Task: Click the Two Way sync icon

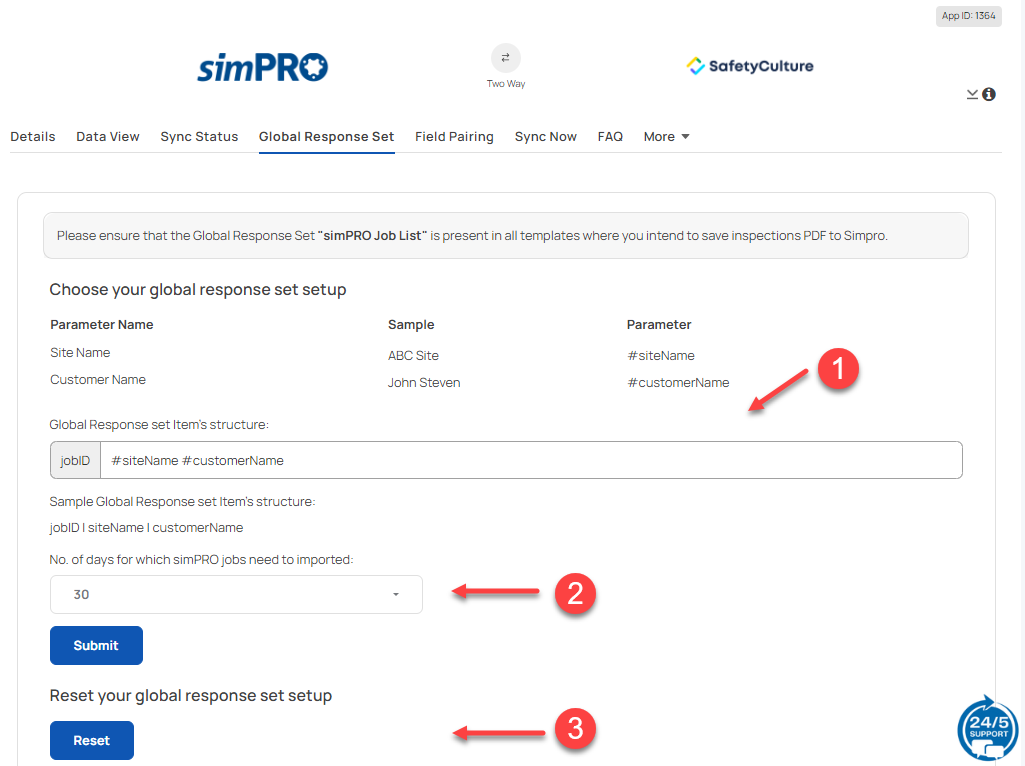Action: point(505,57)
